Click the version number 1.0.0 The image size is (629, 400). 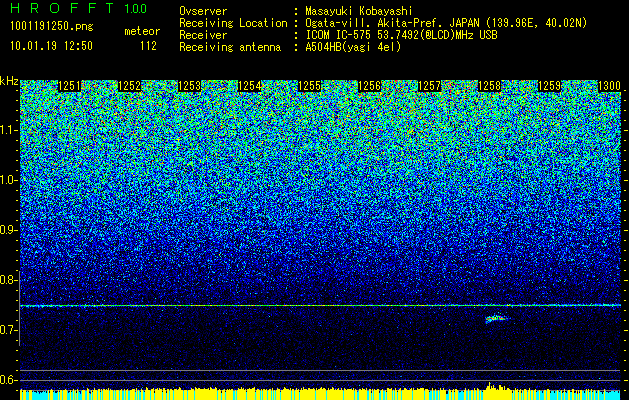point(136,9)
